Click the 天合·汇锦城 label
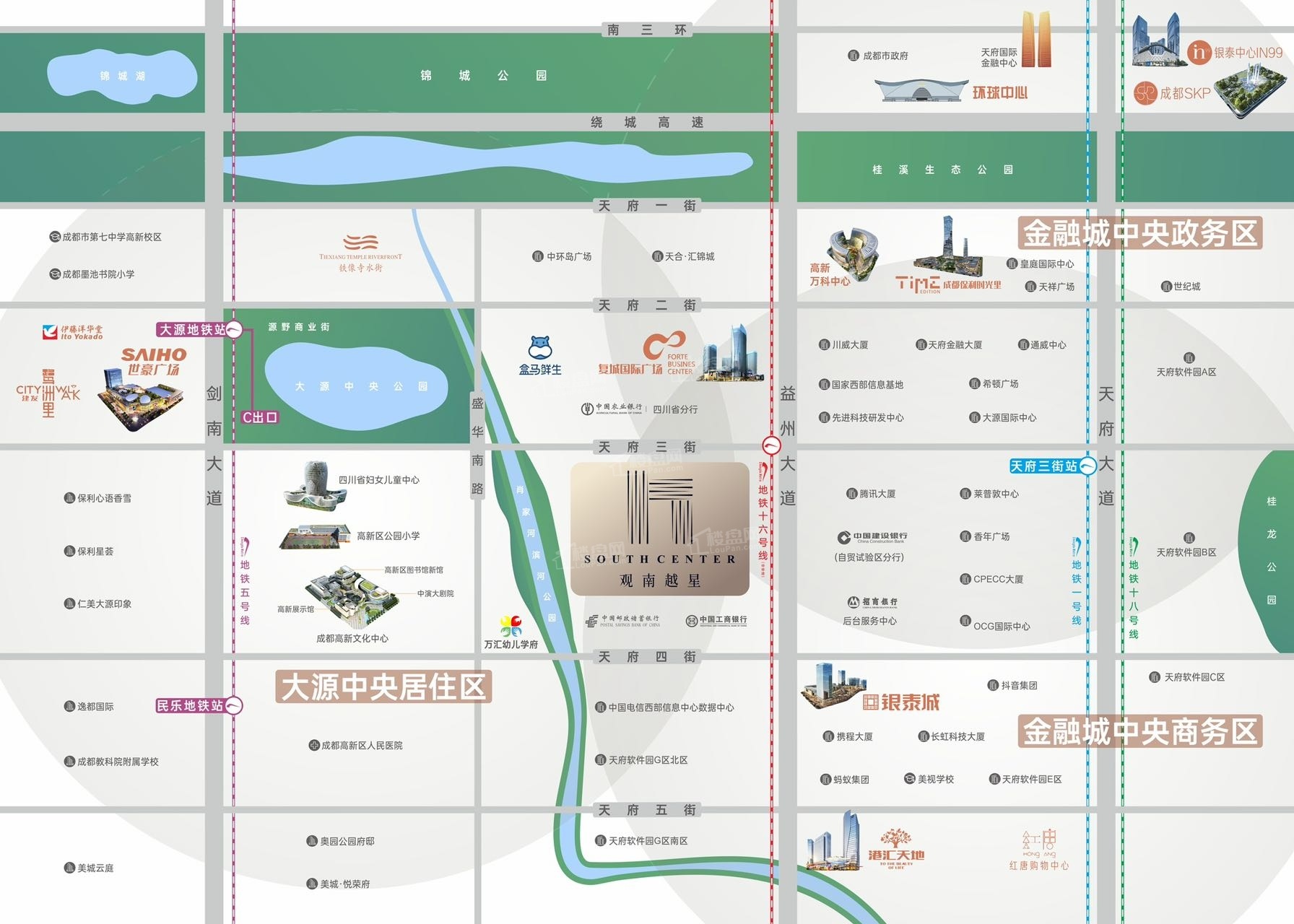The height and width of the screenshot is (924, 1294). pos(683,256)
